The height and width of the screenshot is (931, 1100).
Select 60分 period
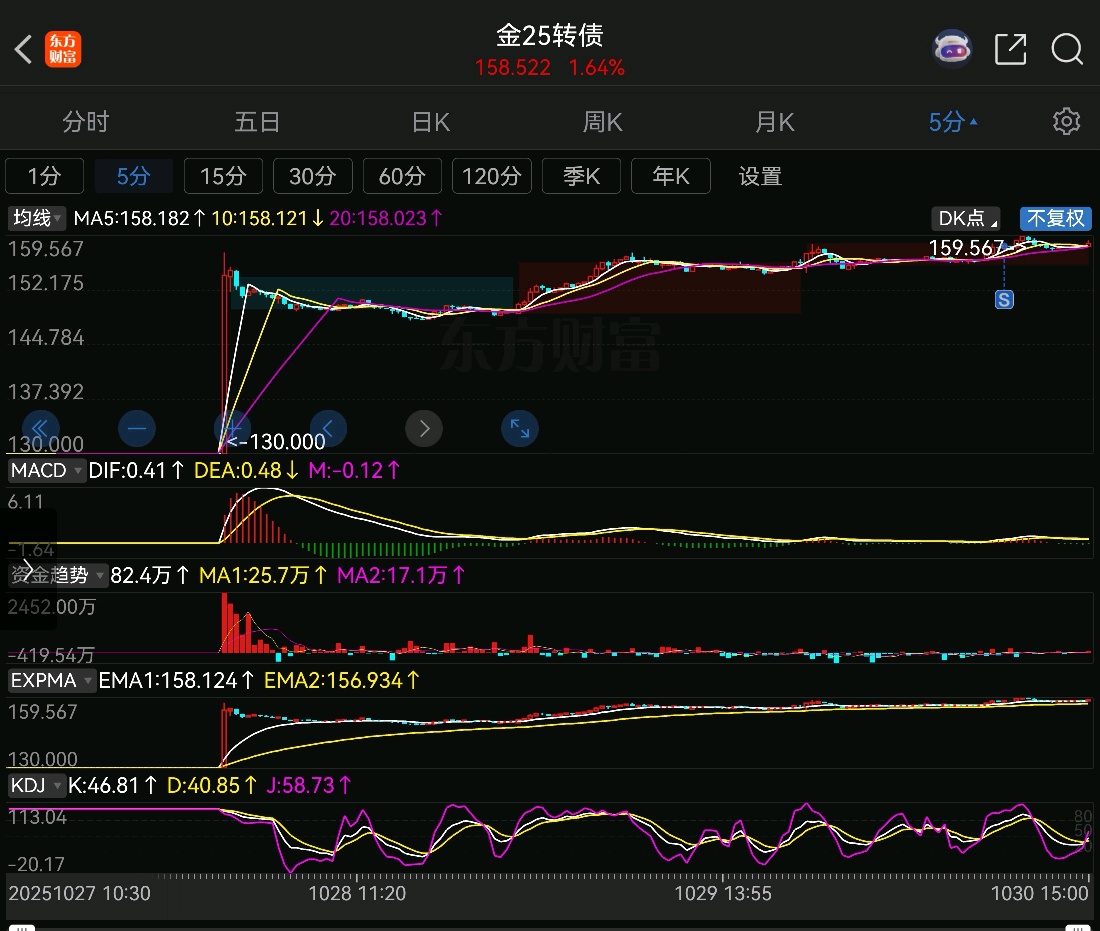click(402, 175)
